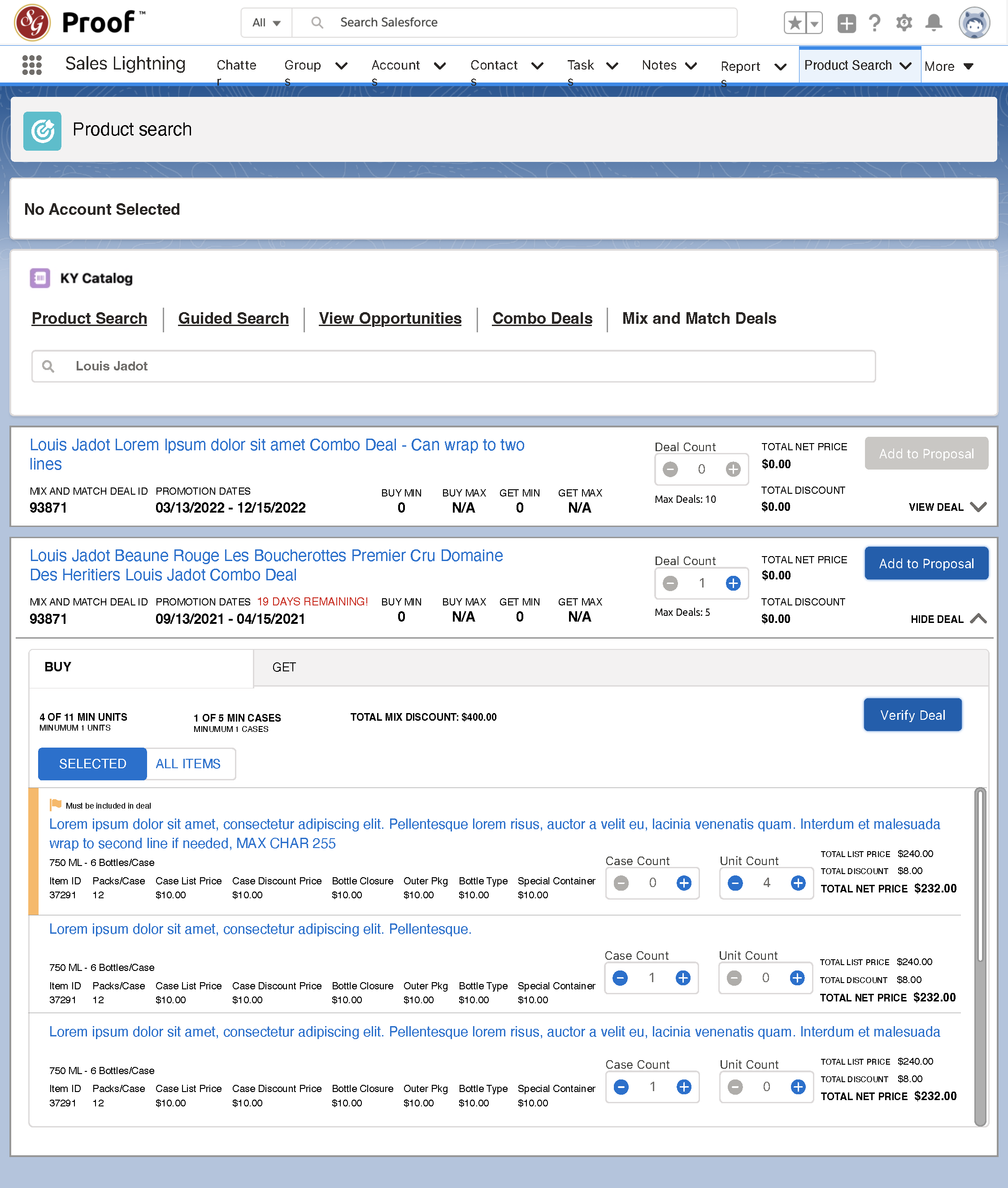The image size is (1008, 1188).
Task: Click the Louis Jadot catalog search field
Action: pyautogui.click(x=453, y=366)
